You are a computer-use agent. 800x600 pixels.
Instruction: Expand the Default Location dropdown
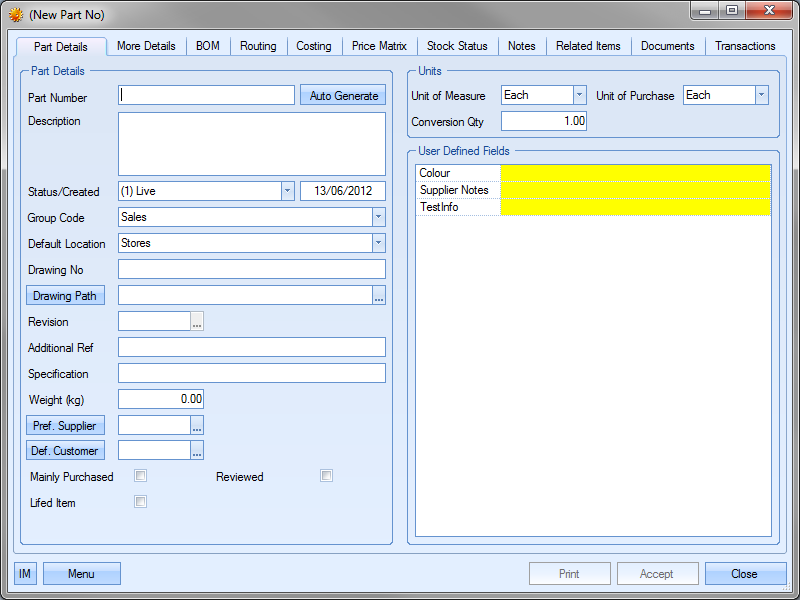378,243
